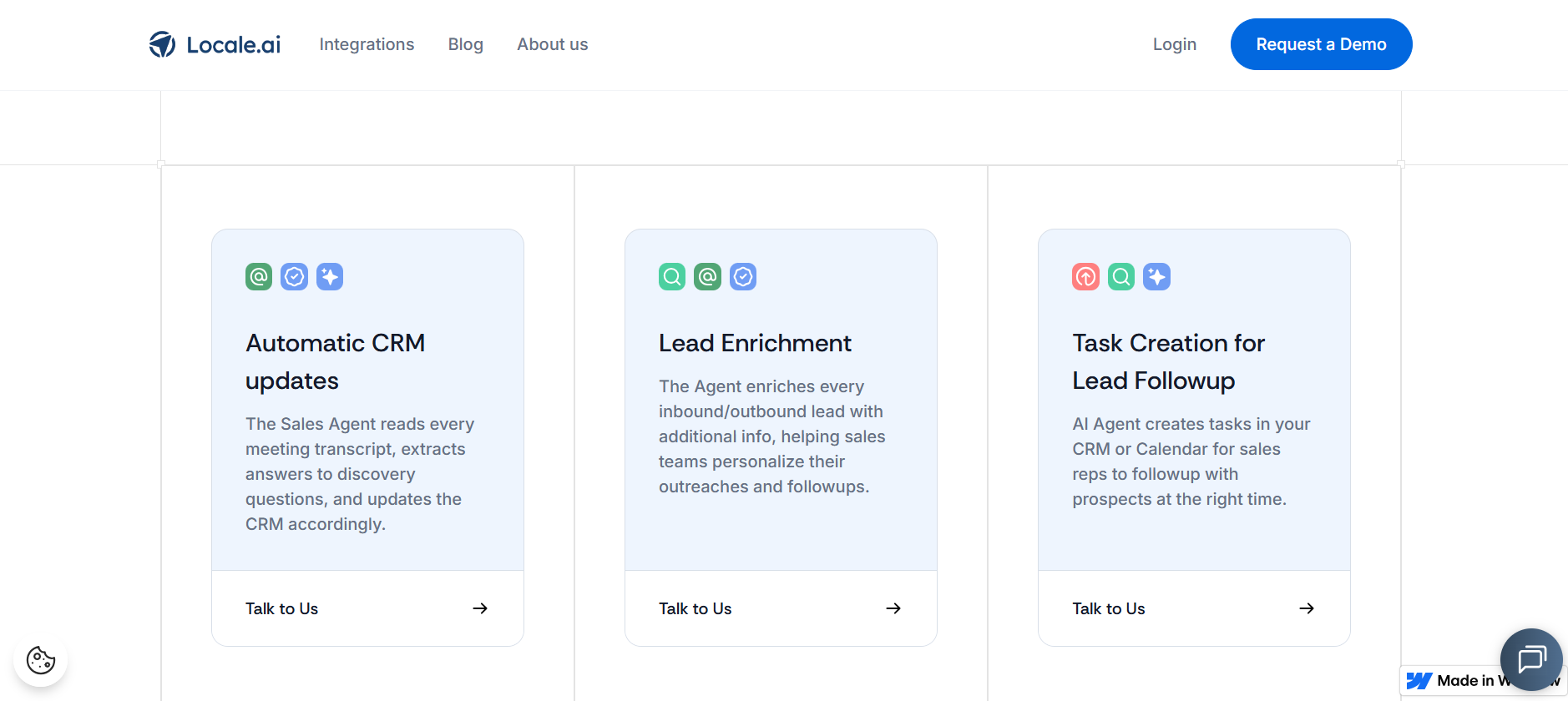Click arrow in Task Creation card footer
Viewport: 1568px width, 701px height.
click(x=1307, y=608)
